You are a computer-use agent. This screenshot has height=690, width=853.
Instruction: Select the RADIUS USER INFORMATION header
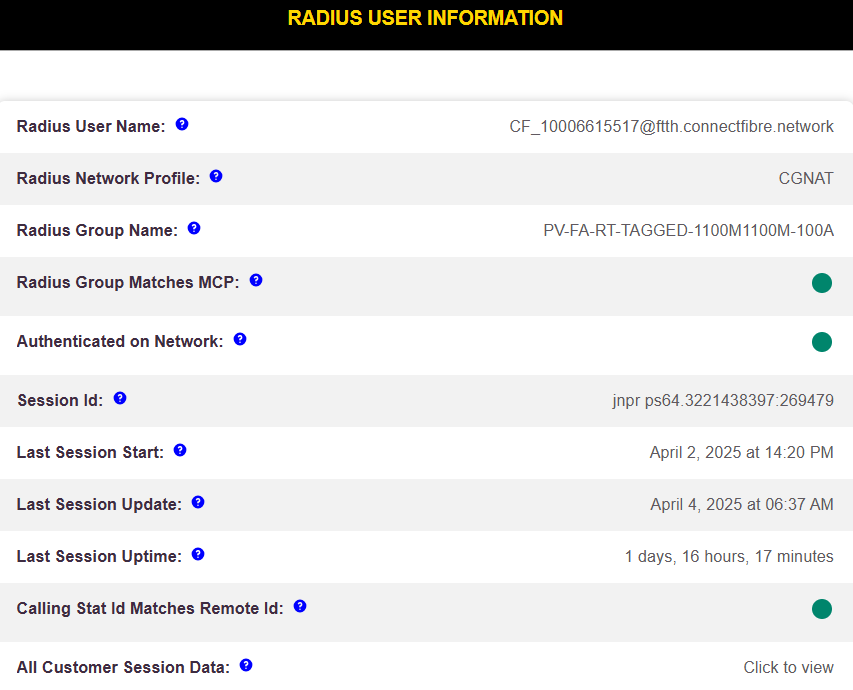(x=424, y=18)
